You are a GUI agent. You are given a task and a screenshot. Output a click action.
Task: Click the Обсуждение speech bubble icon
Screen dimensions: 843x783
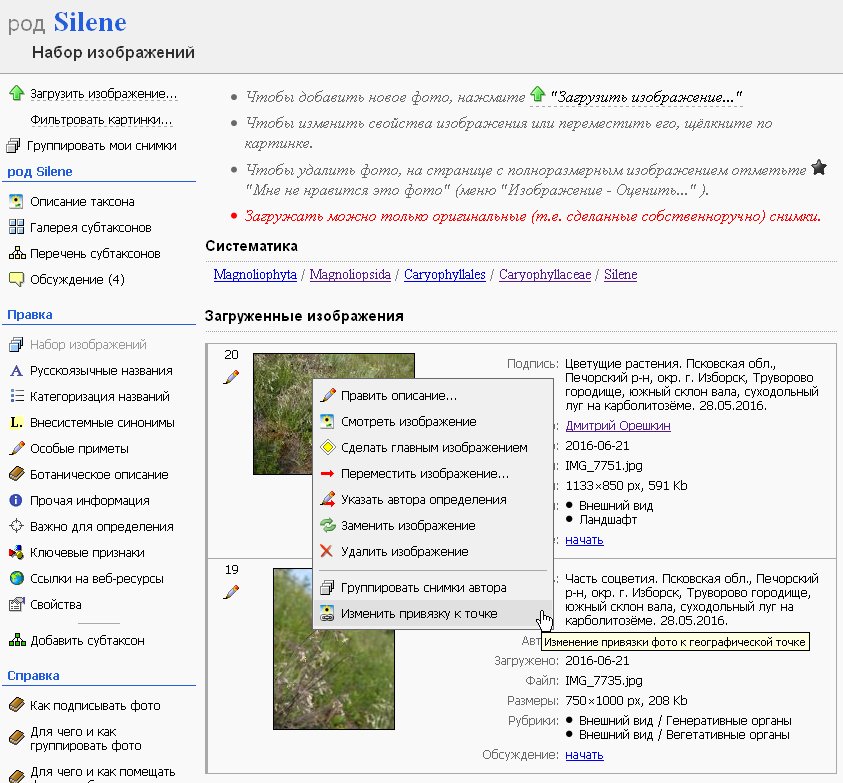coord(15,279)
